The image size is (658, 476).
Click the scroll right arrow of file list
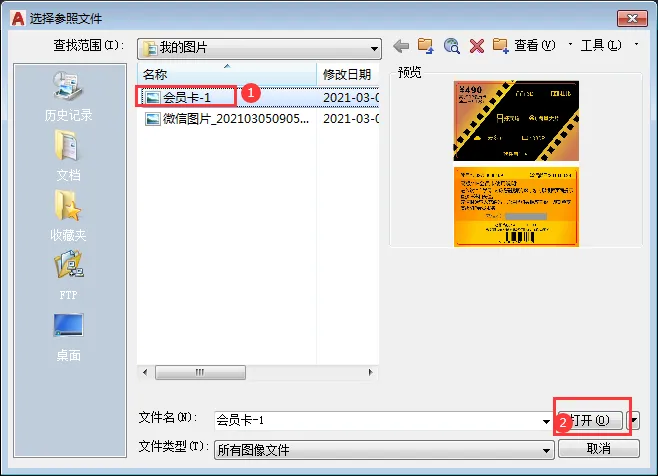[370, 372]
